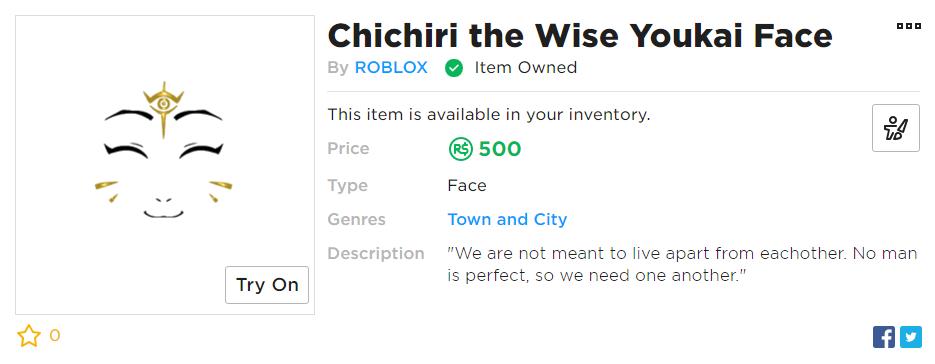Click the avatar editor icon button
Viewport: 935px width, 364px height.
click(x=896, y=128)
